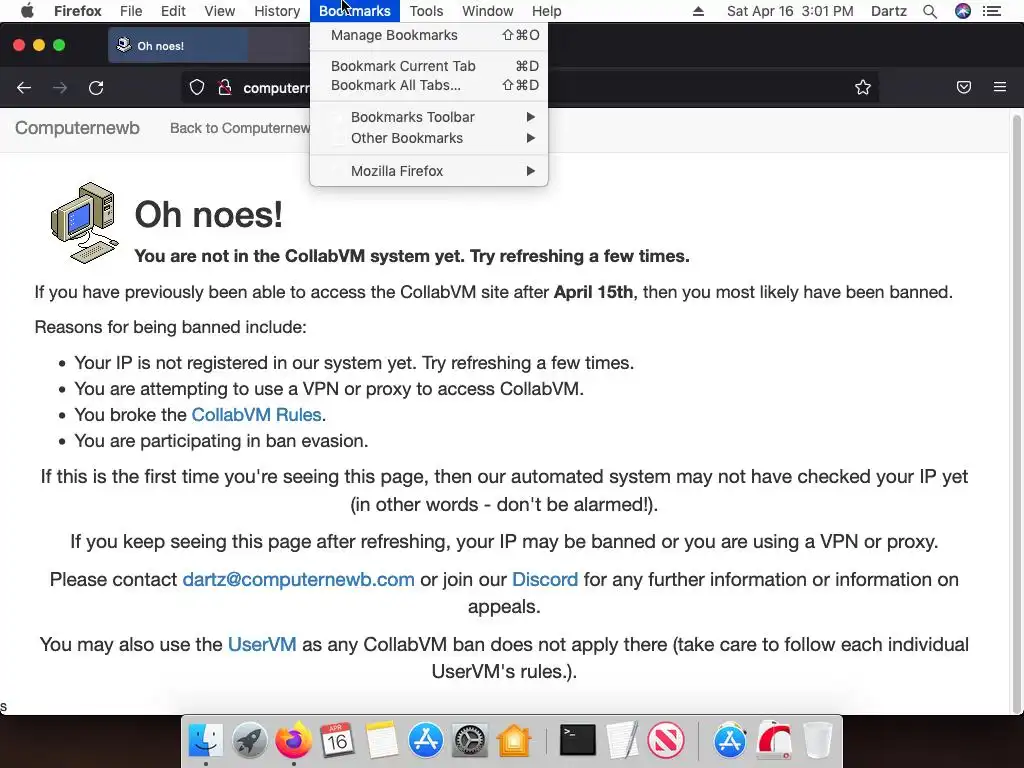
Task: Open the UserVM link
Action: (262, 645)
